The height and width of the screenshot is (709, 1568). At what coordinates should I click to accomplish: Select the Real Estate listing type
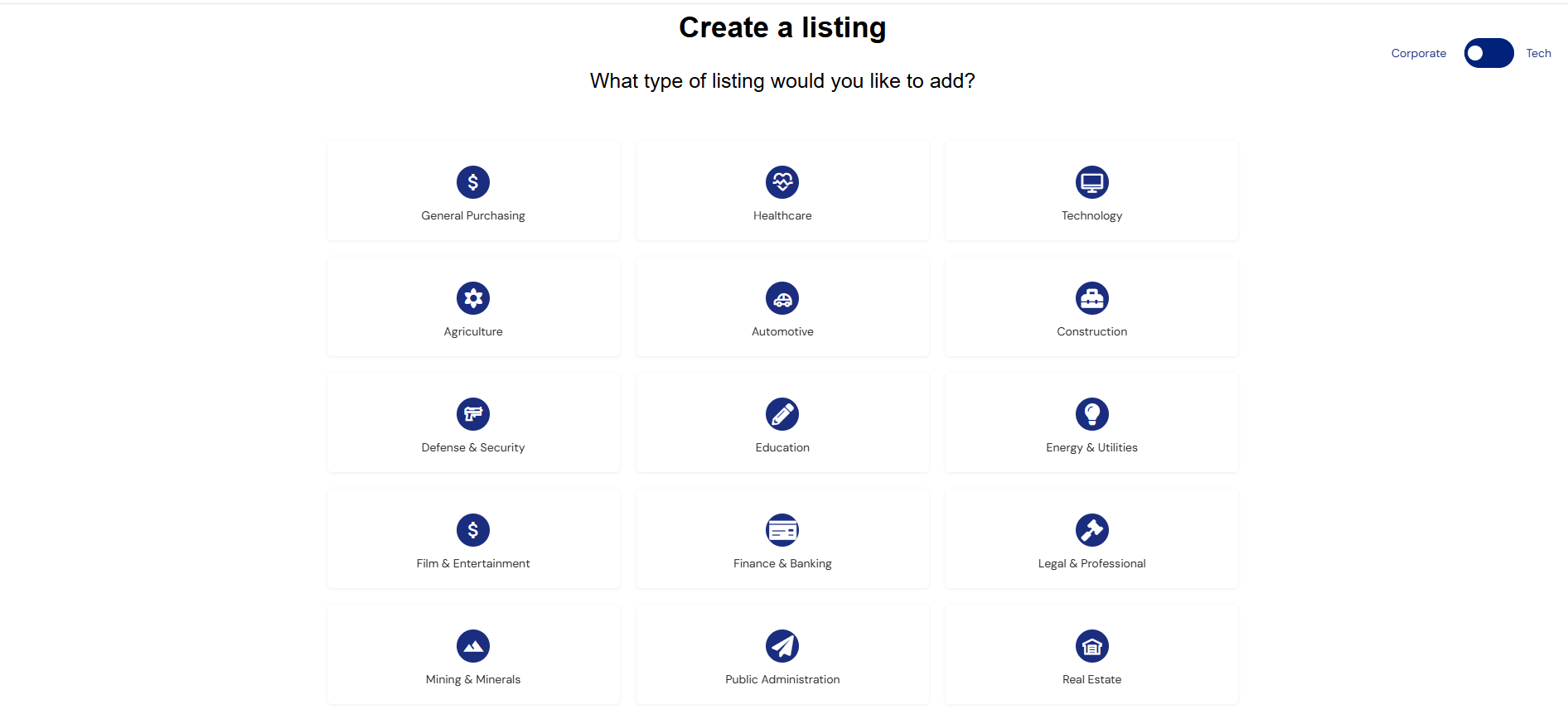(1091, 654)
